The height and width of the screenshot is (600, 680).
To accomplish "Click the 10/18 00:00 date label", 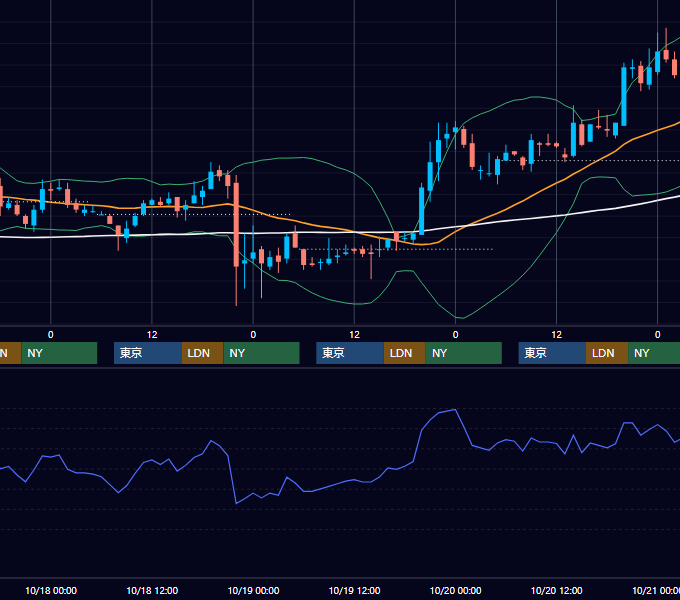I will [51, 590].
